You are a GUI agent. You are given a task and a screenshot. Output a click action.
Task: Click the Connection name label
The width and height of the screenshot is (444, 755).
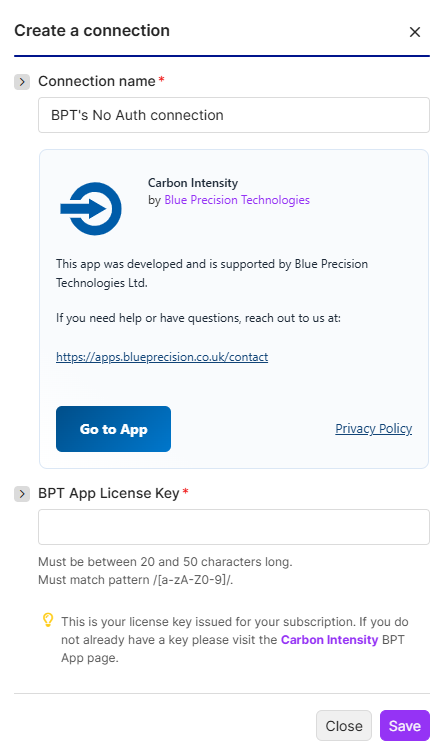click(97, 81)
